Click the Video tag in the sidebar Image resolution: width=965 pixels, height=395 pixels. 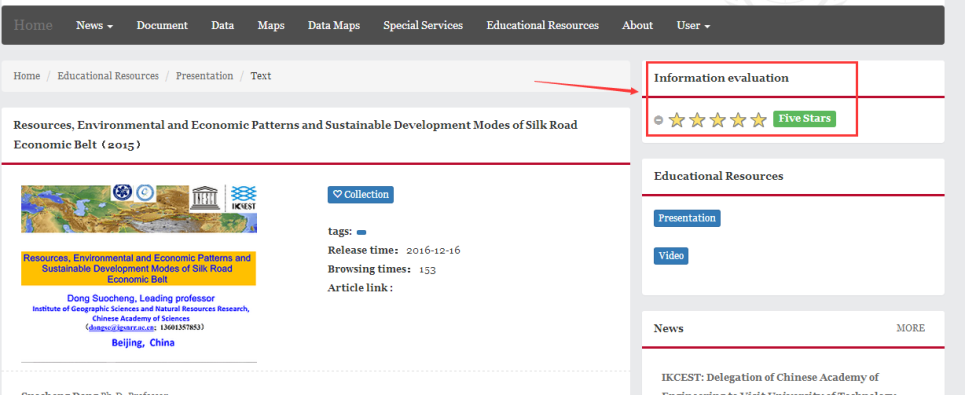[x=671, y=256]
